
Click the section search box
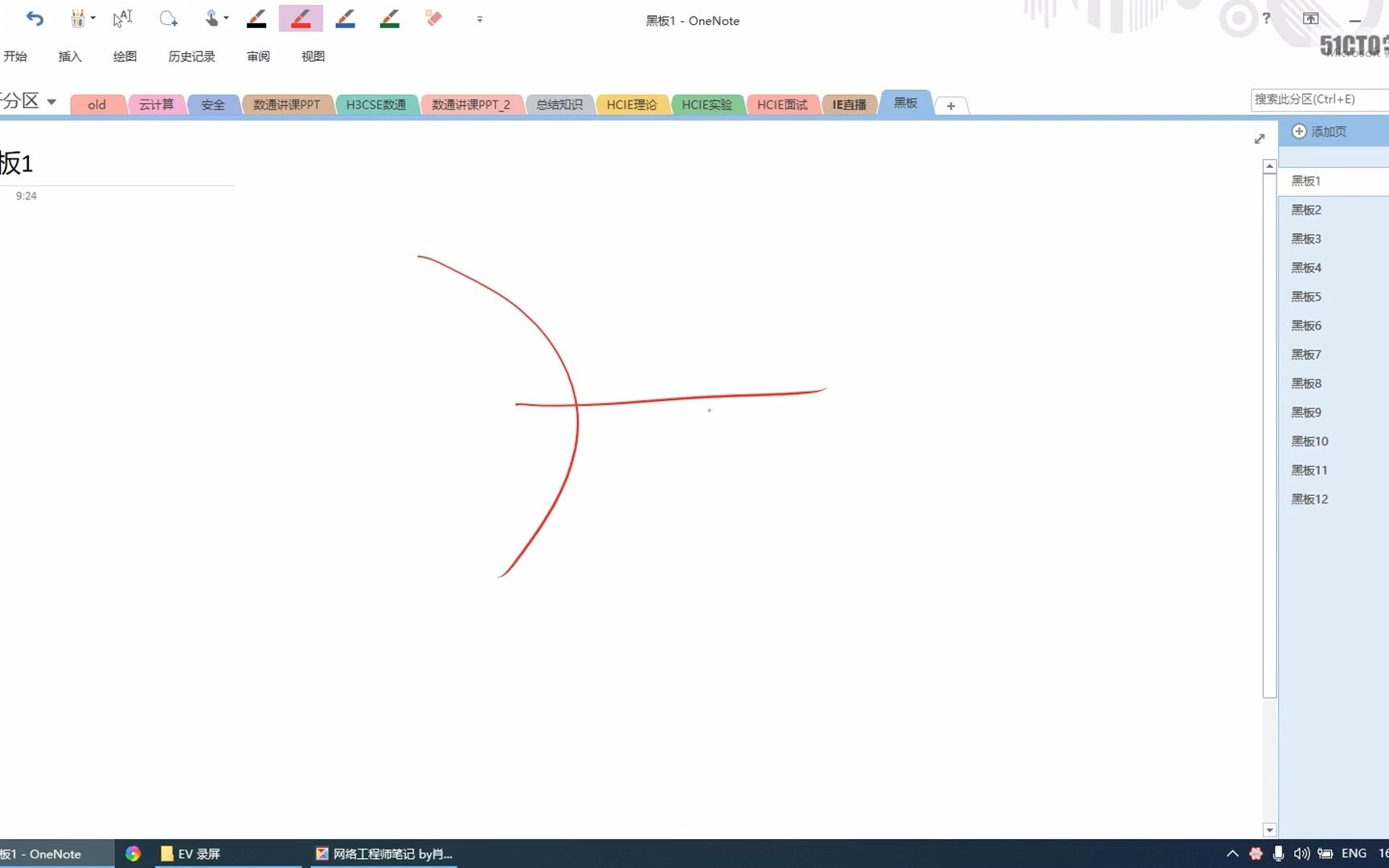(1320, 99)
